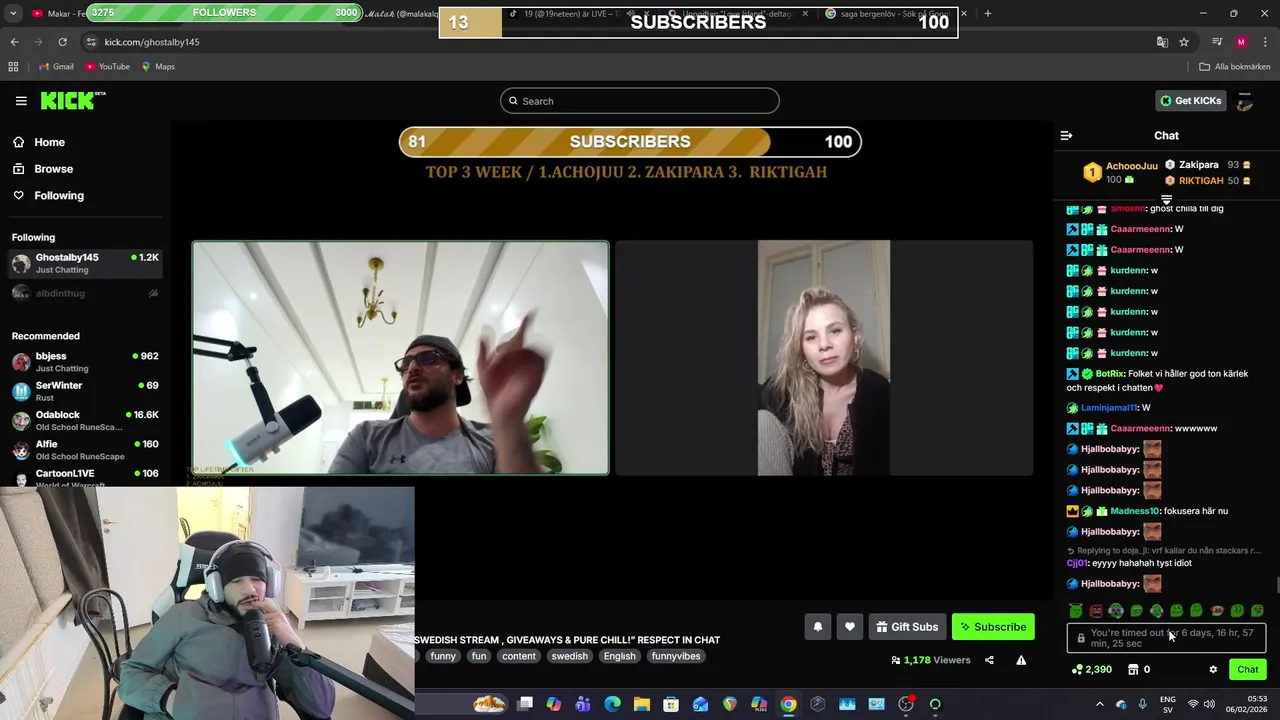Click the translate page icon
The width and height of the screenshot is (1280, 720).
coord(1161,42)
